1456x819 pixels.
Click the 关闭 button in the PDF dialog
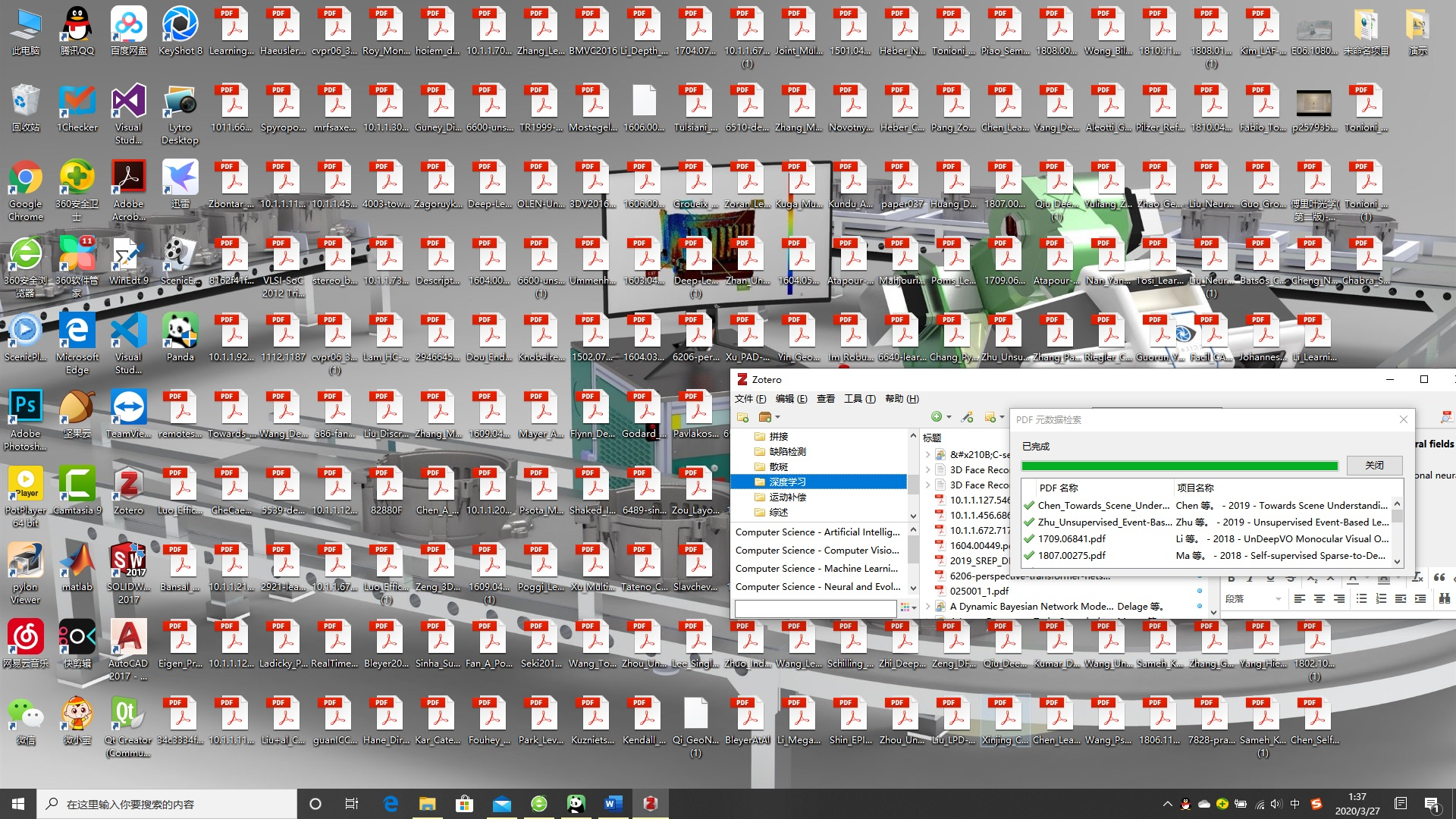pyautogui.click(x=1374, y=466)
